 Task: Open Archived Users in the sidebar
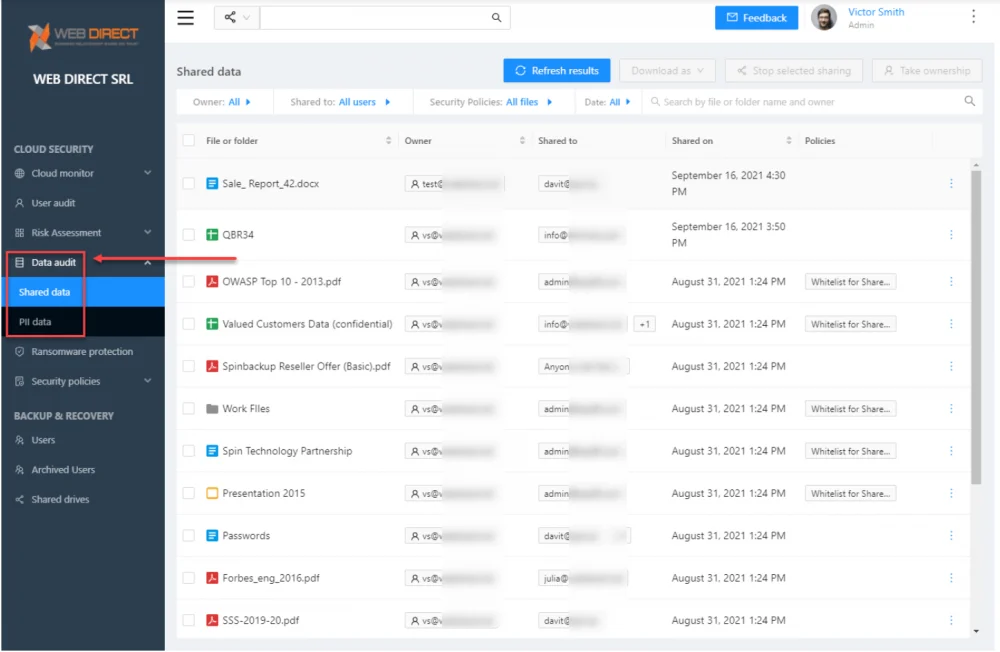[x=63, y=470]
